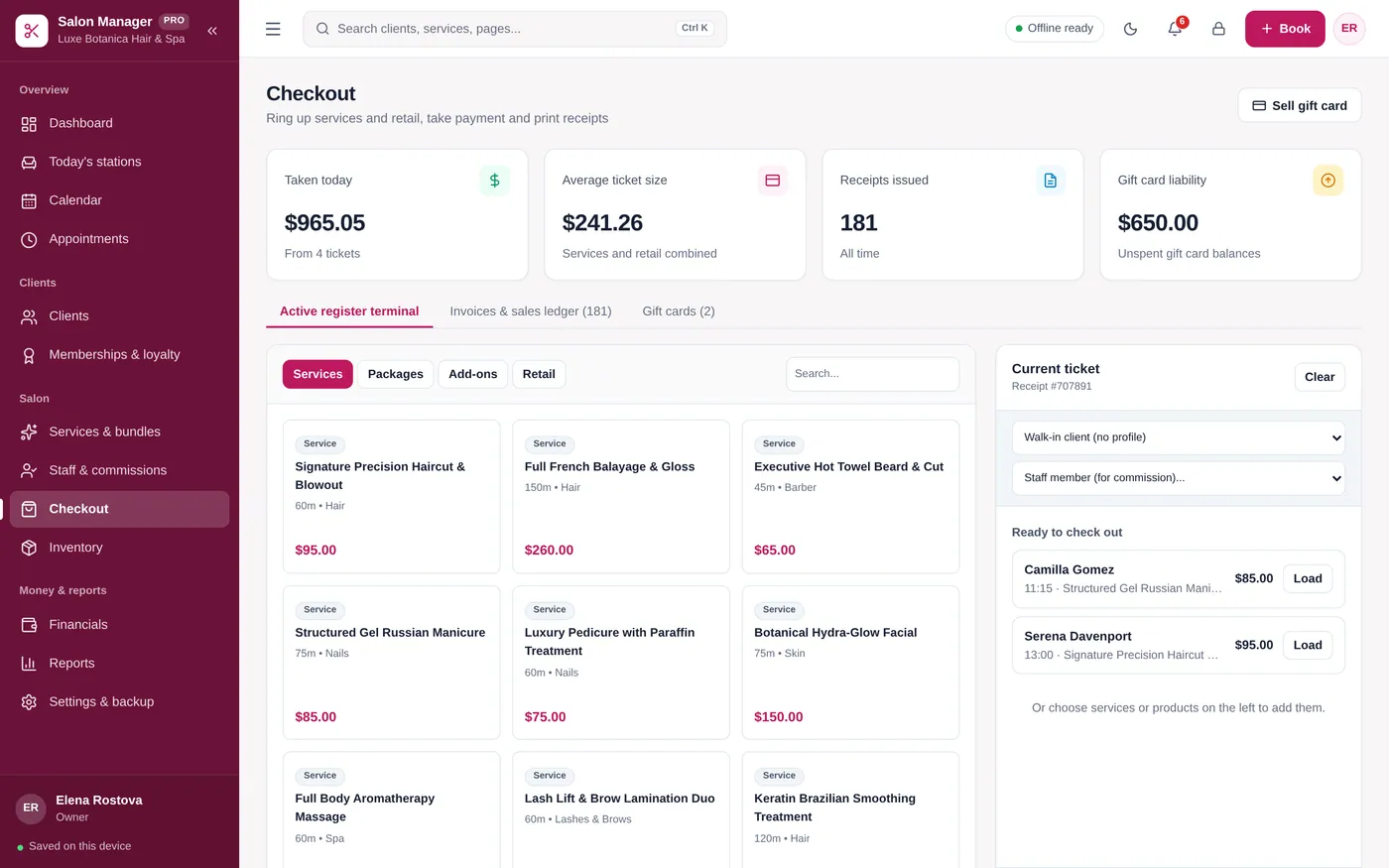The image size is (1389, 868).
Task: Select the Retail filter
Action: (x=539, y=374)
